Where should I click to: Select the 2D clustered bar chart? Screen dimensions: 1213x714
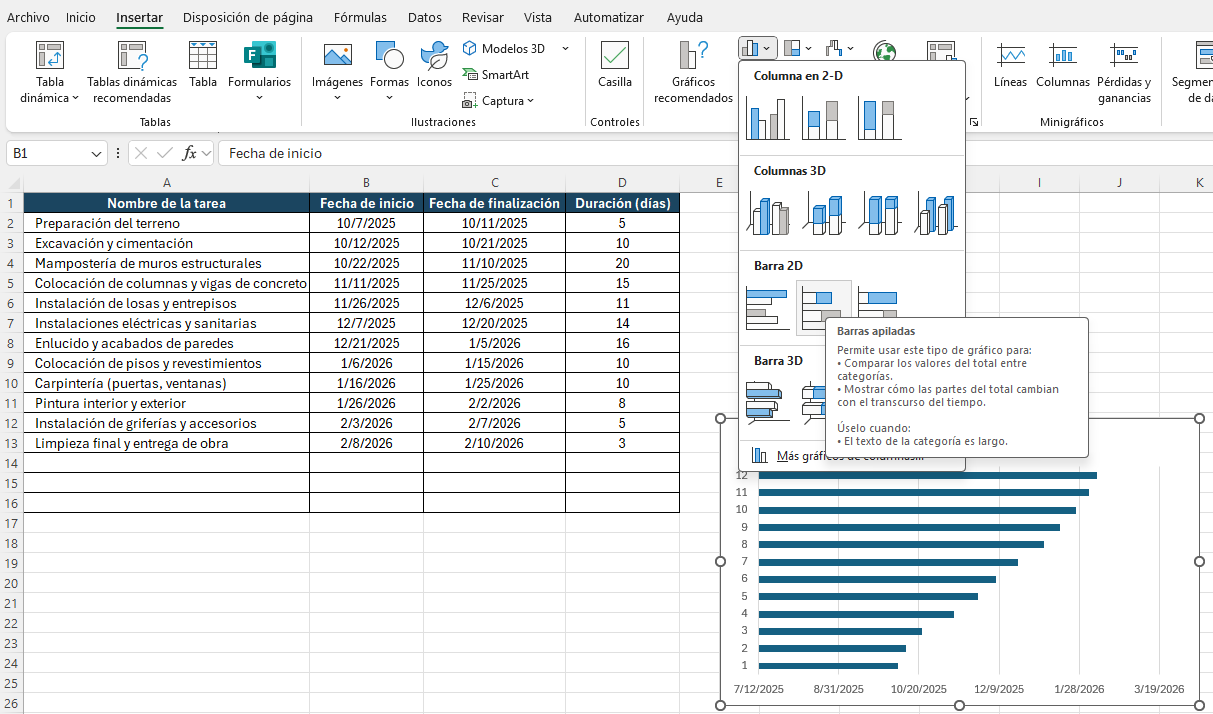(x=767, y=309)
